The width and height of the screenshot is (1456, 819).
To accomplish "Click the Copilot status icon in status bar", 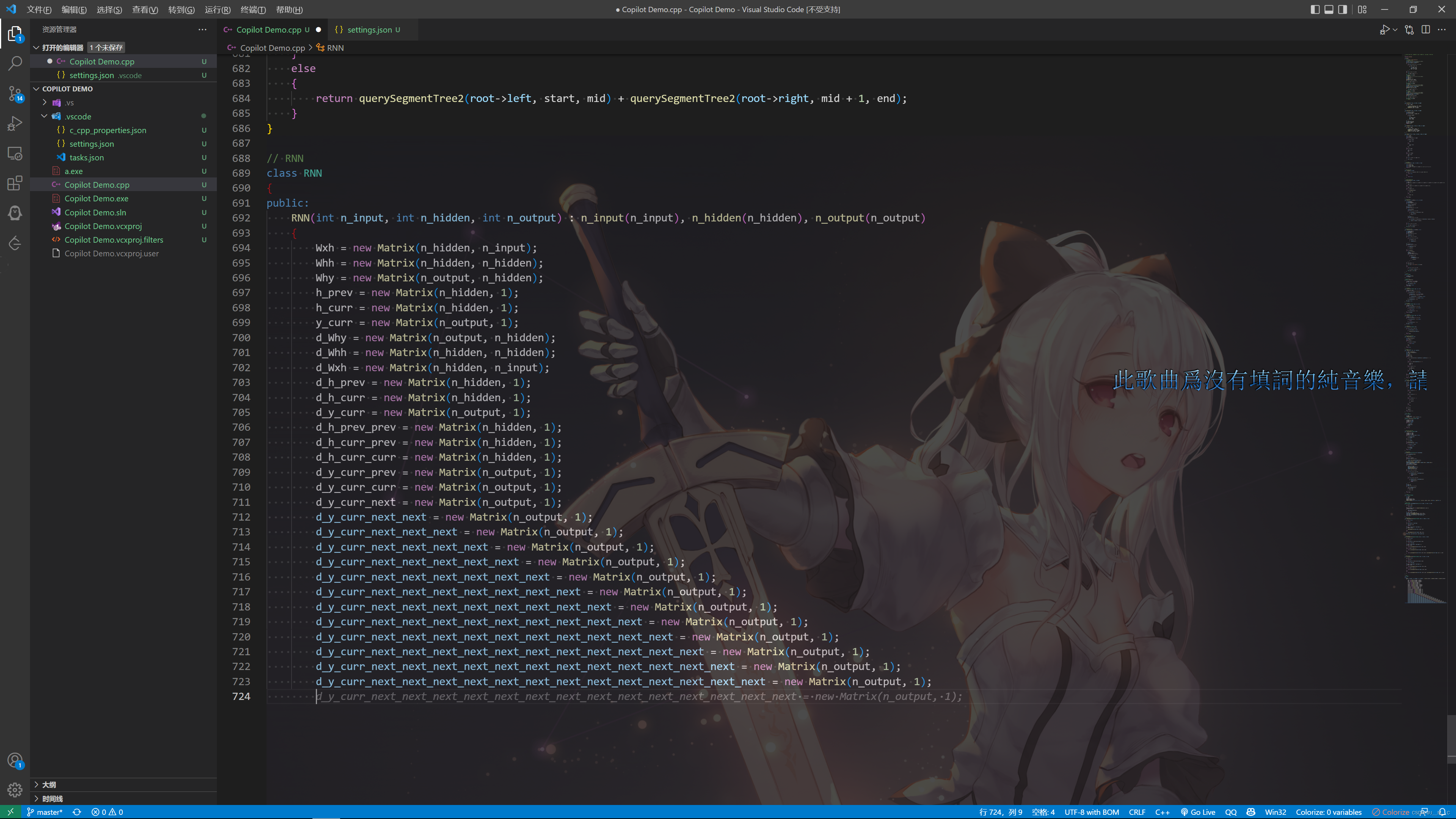I will coord(1251,812).
